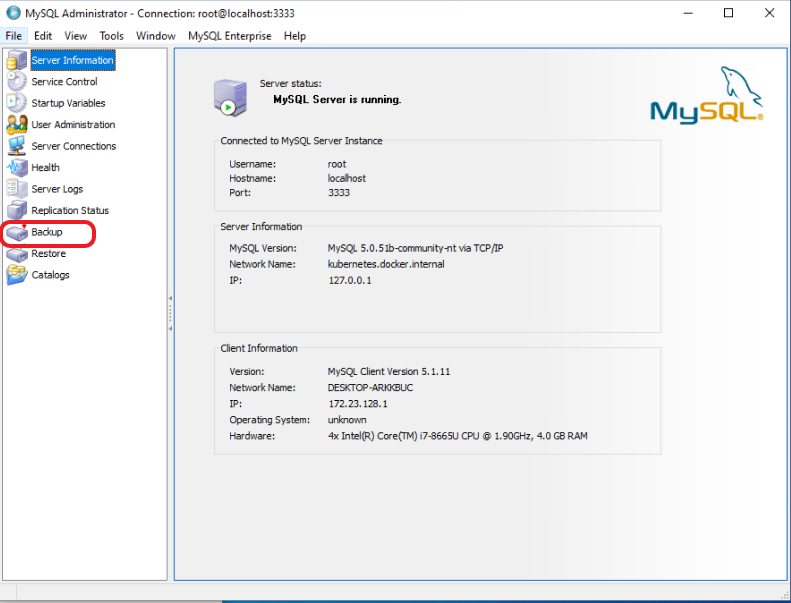Open the Health monitor icon

click(x=17, y=168)
